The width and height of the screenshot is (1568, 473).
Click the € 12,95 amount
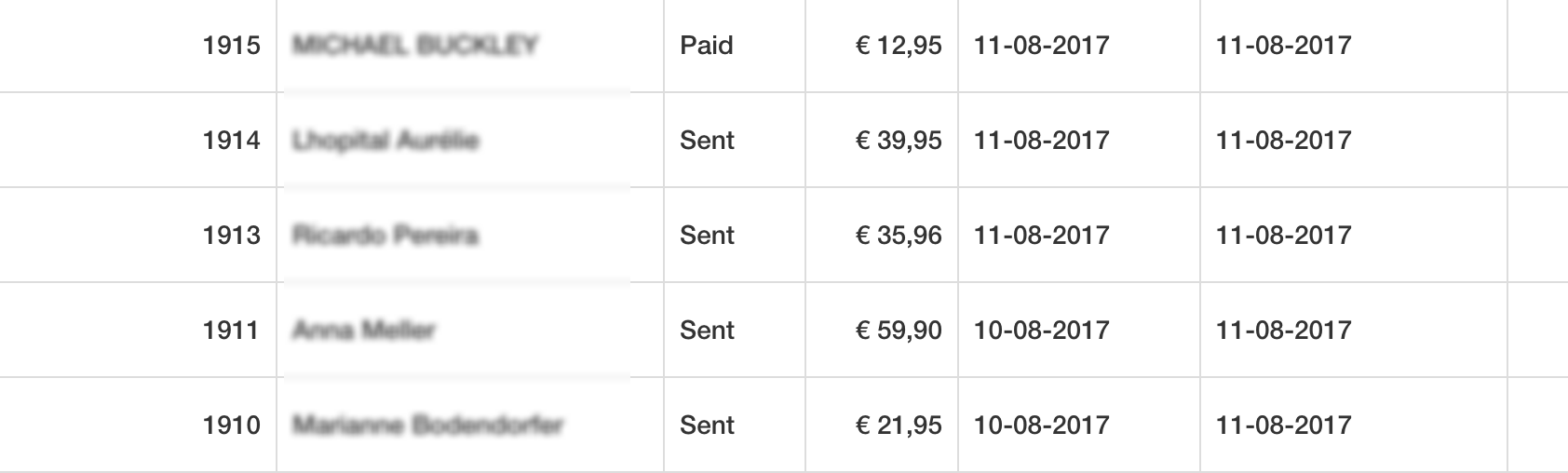coord(899,45)
